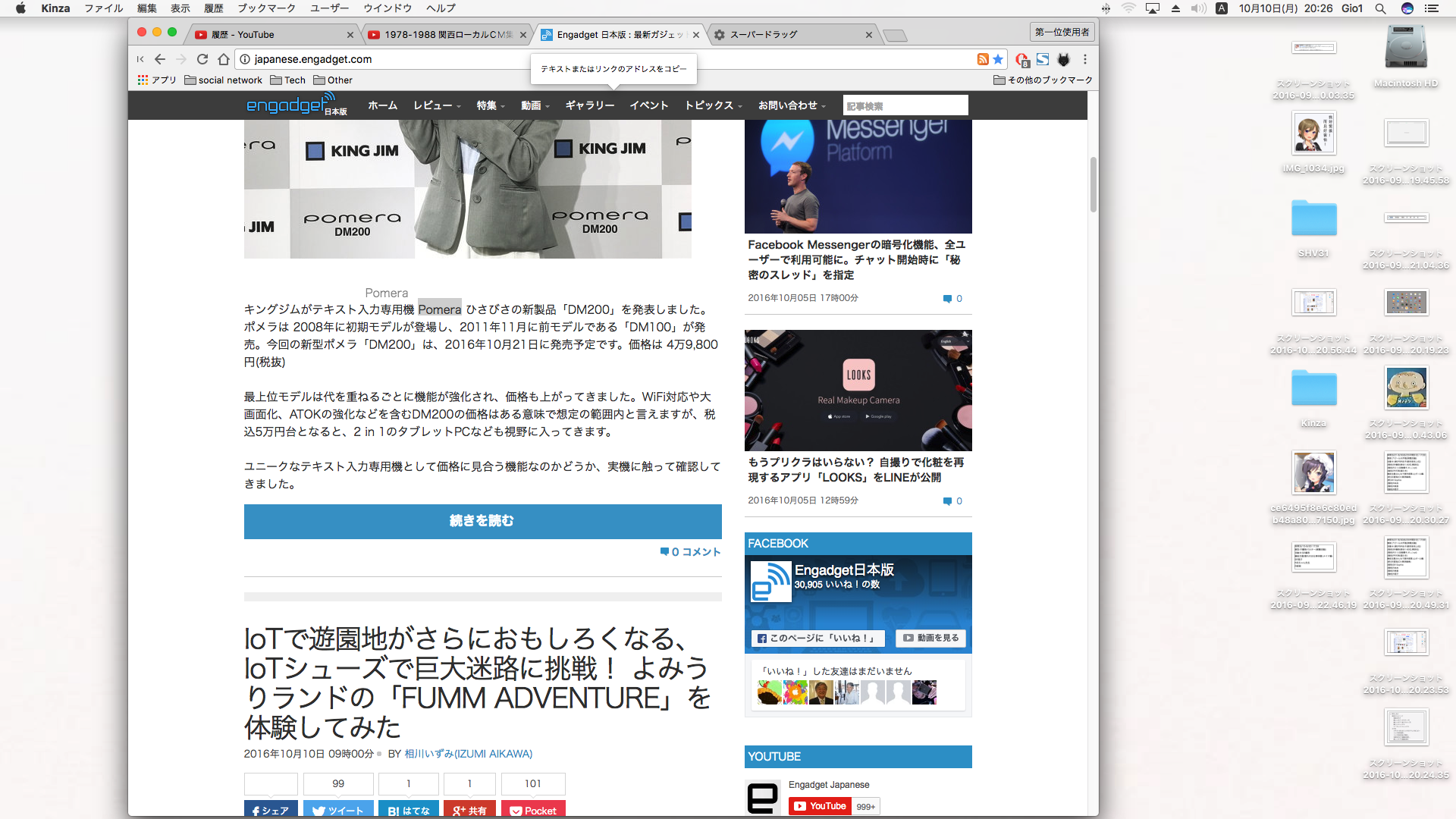Click the ギャラリー nav link
This screenshot has width=1456, height=819.
coord(589,105)
